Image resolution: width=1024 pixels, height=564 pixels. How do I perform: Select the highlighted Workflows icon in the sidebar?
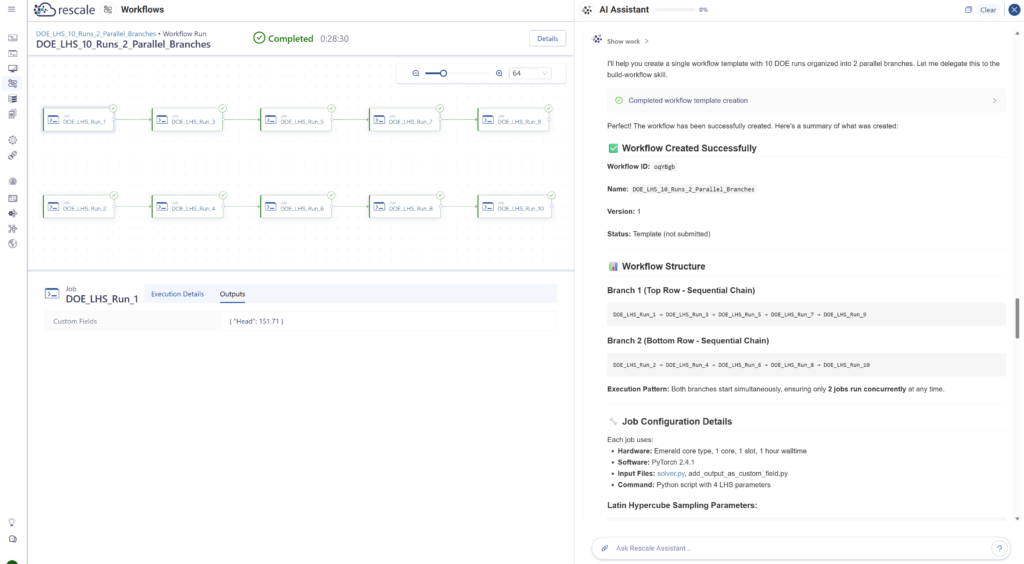[12, 84]
